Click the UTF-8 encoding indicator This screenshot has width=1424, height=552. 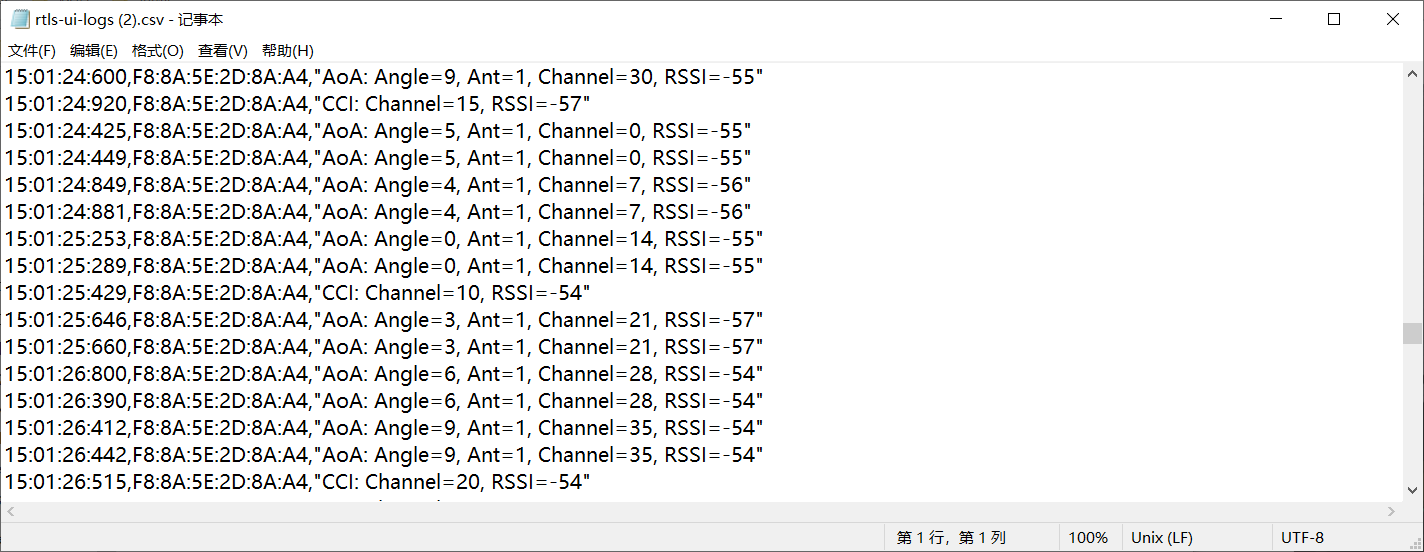pyautogui.click(x=1302, y=538)
